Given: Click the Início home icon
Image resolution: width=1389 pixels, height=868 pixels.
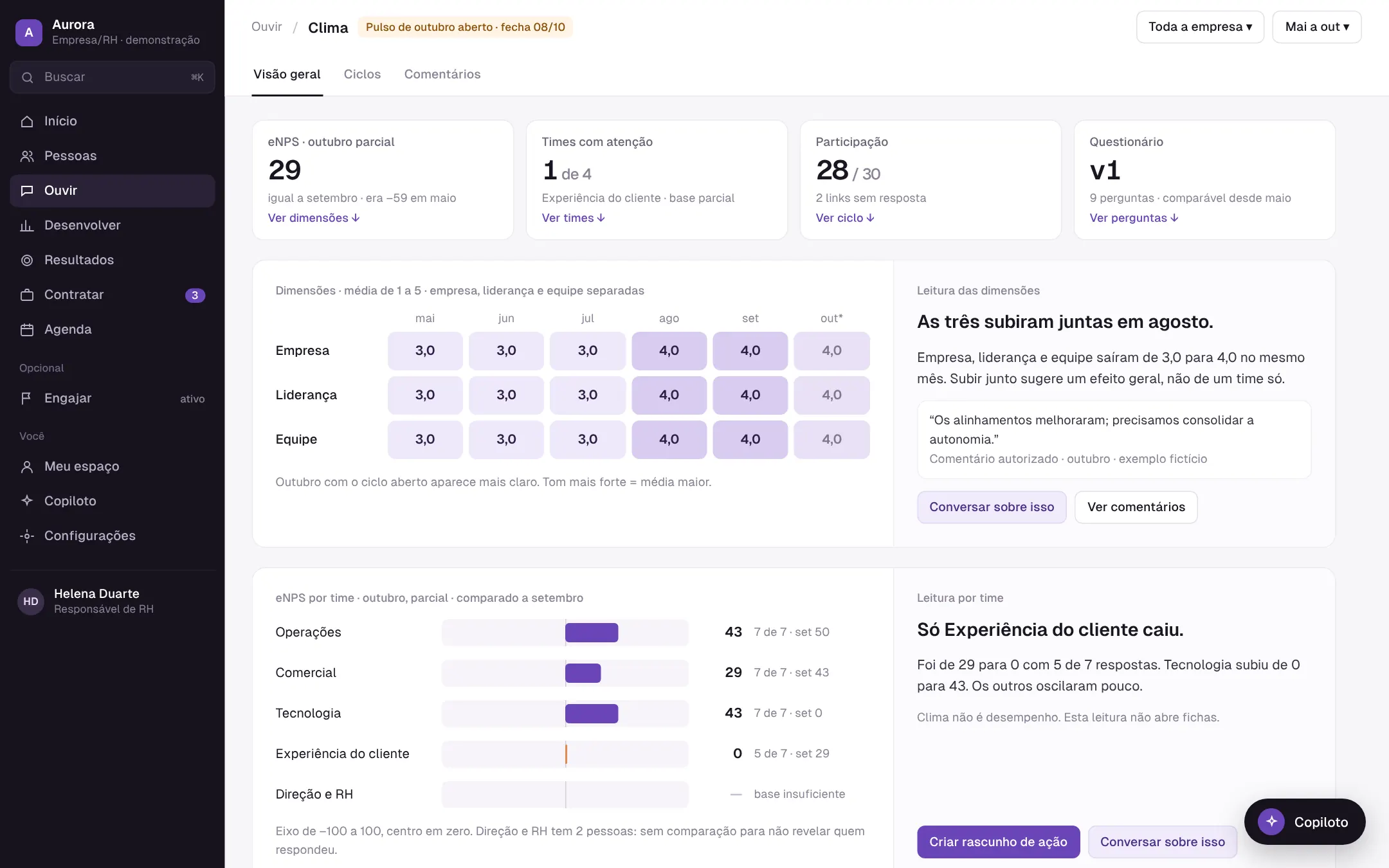Looking at the screenshot, I should point(27,122).
